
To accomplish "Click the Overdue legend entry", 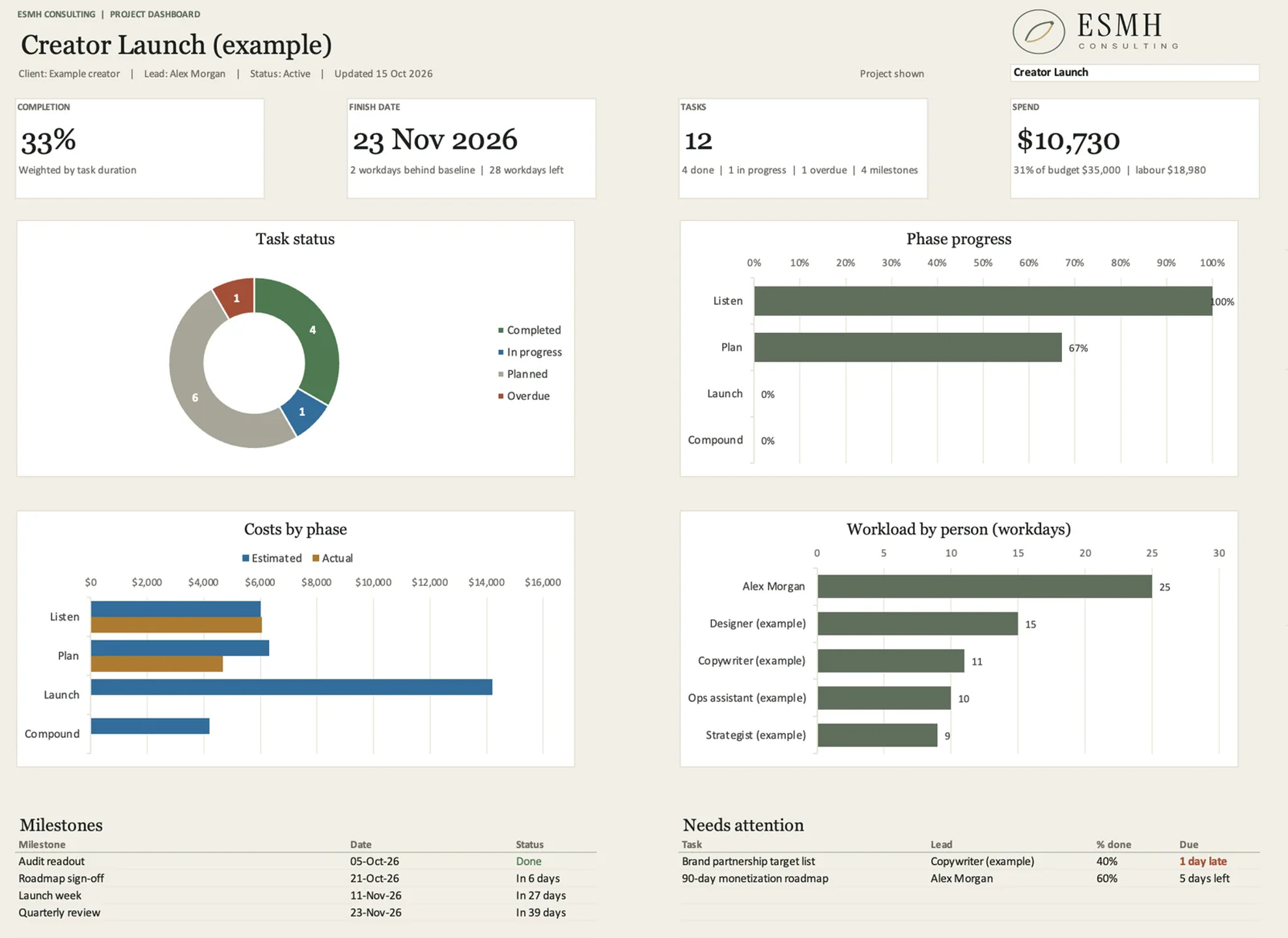I will tap(524, 396).
